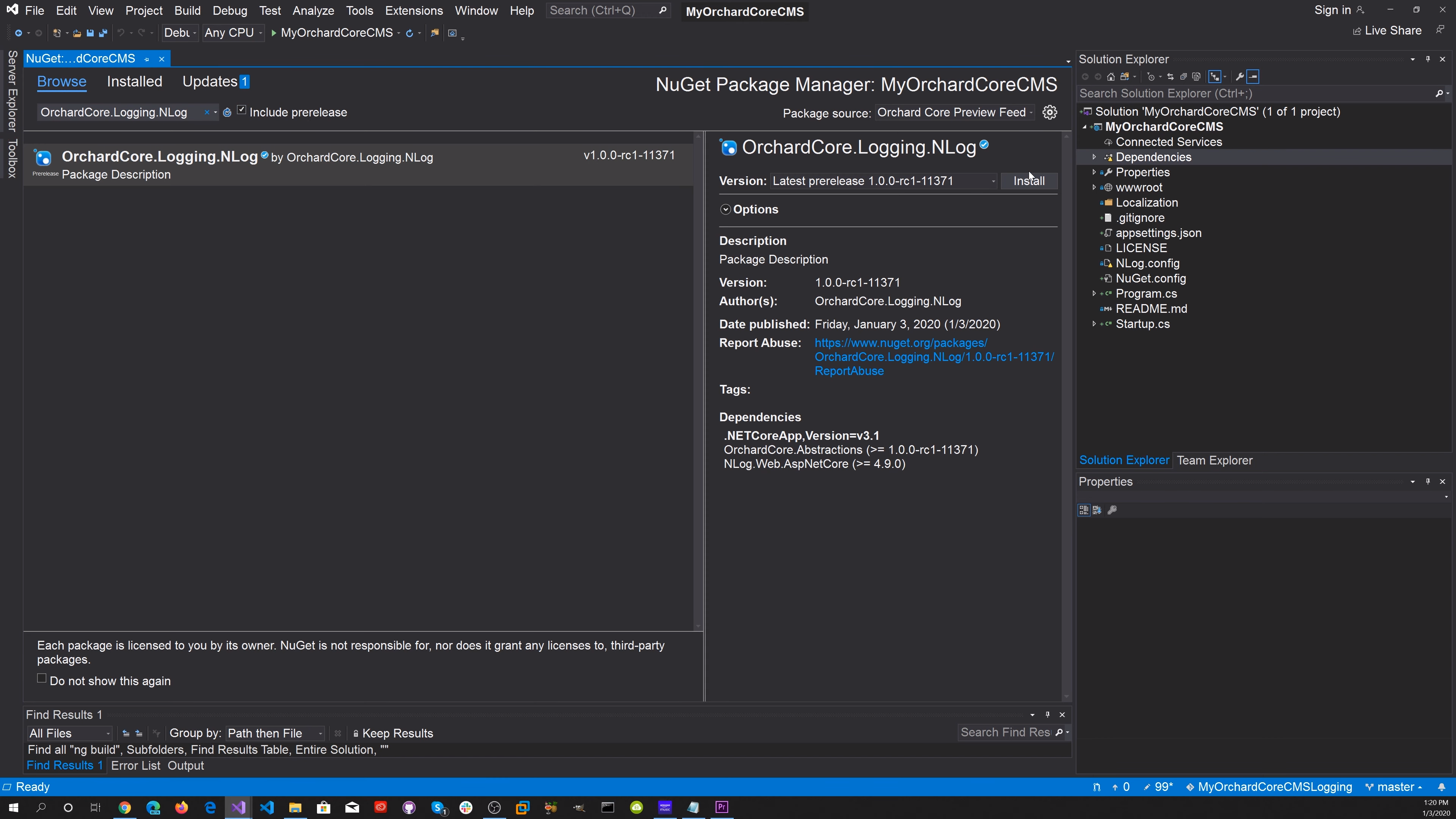Click the Alphabetical sort icon in Properties panel
The height and width of the screenshot is (819, 1456).
pos(1097,510)
